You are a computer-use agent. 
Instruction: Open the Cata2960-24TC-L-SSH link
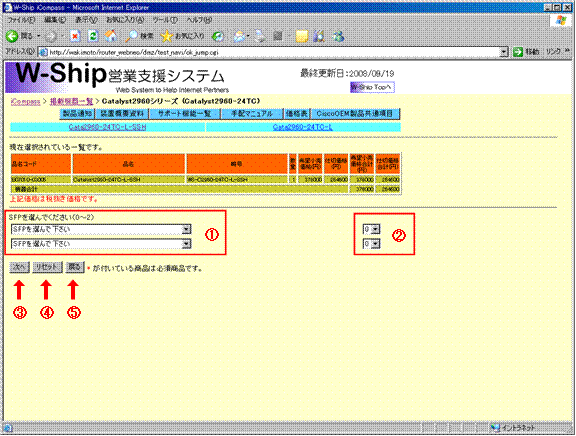107,127
